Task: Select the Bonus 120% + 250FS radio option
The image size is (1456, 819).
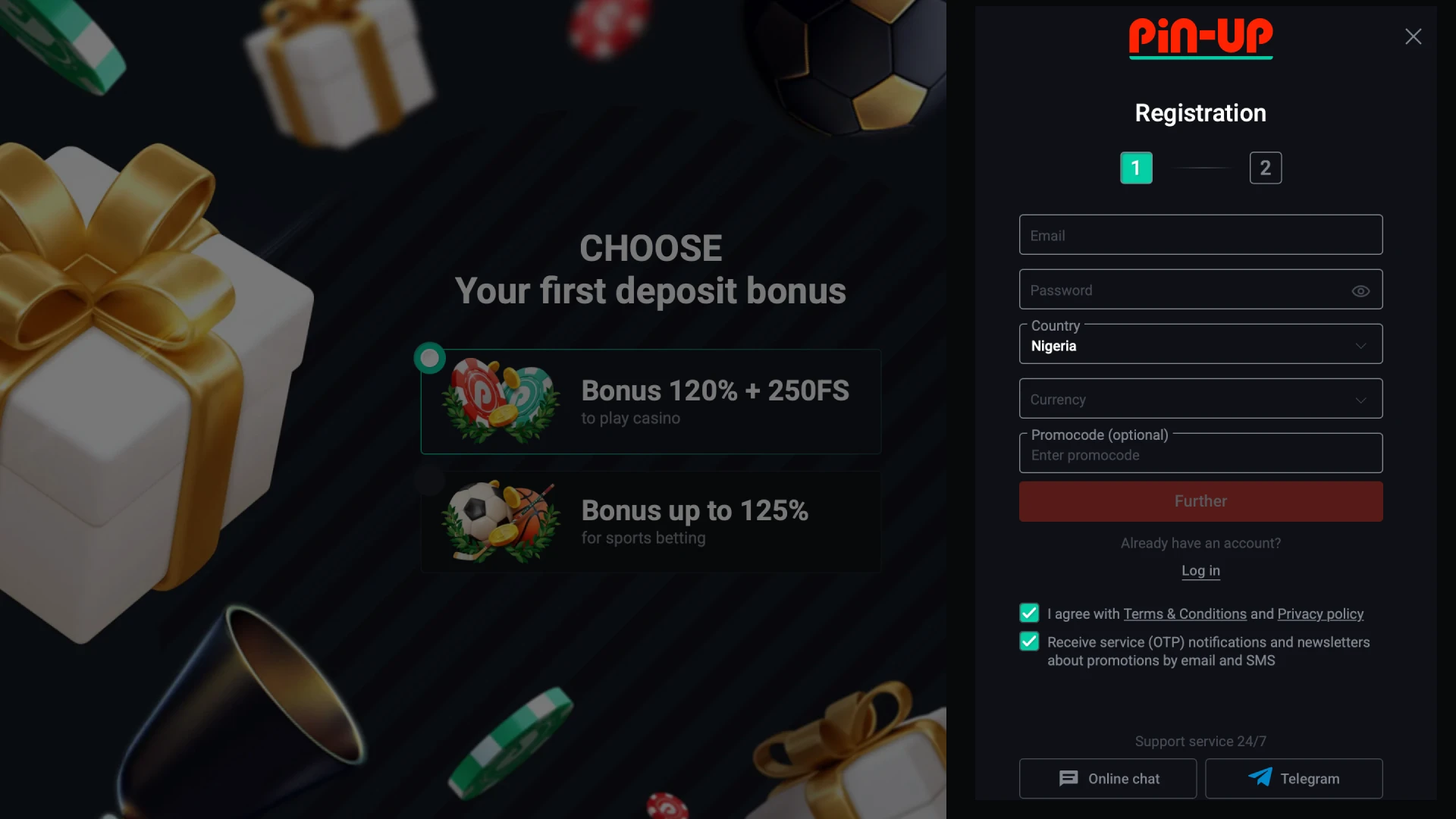Action: [x=429, y=358]
